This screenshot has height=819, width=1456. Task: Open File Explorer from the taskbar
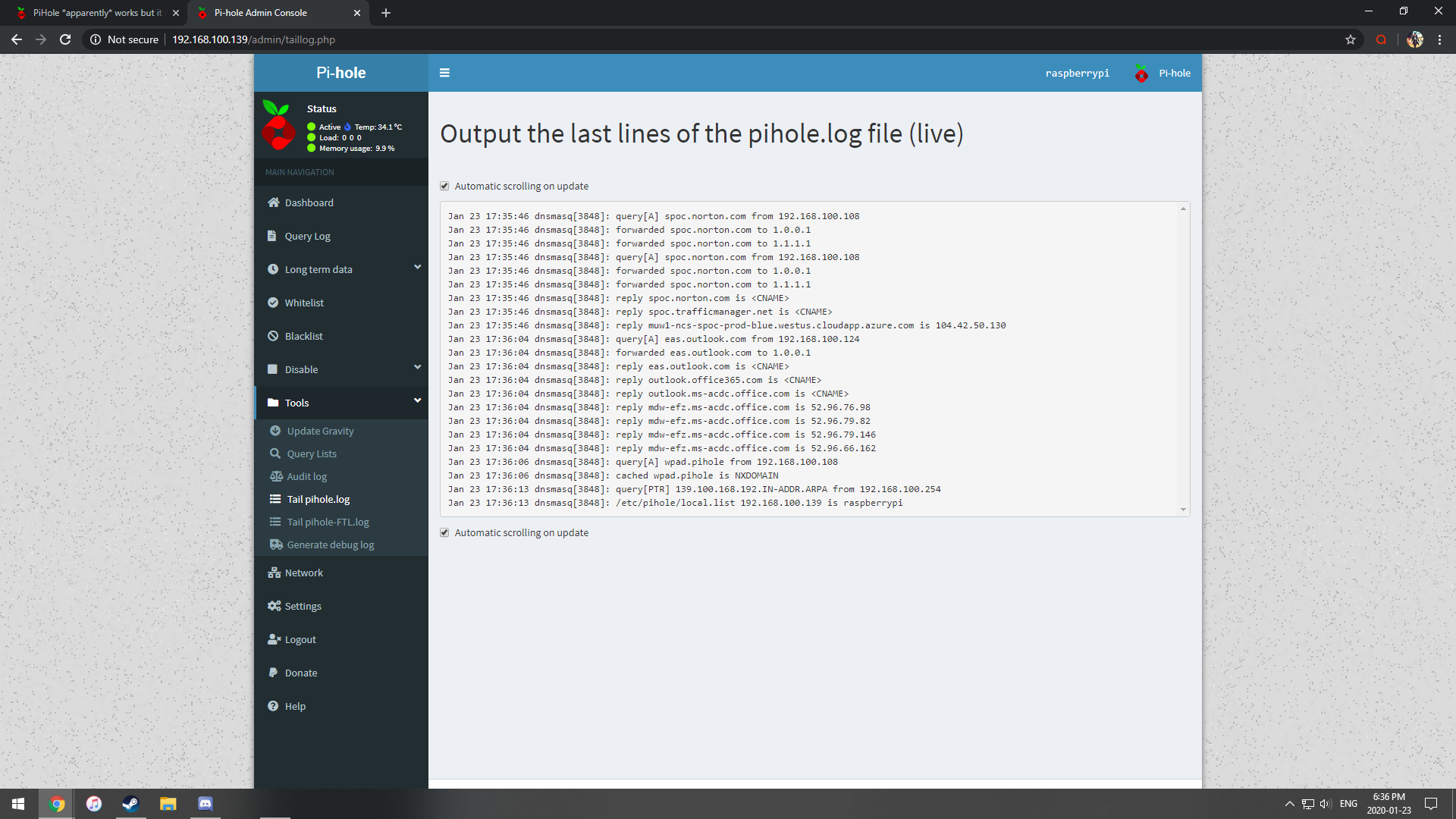[168, 804]
